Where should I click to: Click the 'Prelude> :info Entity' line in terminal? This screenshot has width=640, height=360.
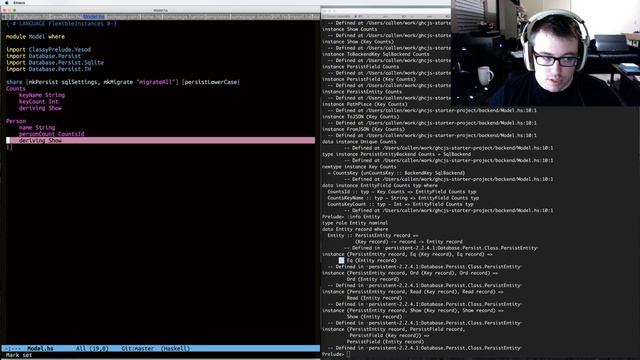(351, 217)
